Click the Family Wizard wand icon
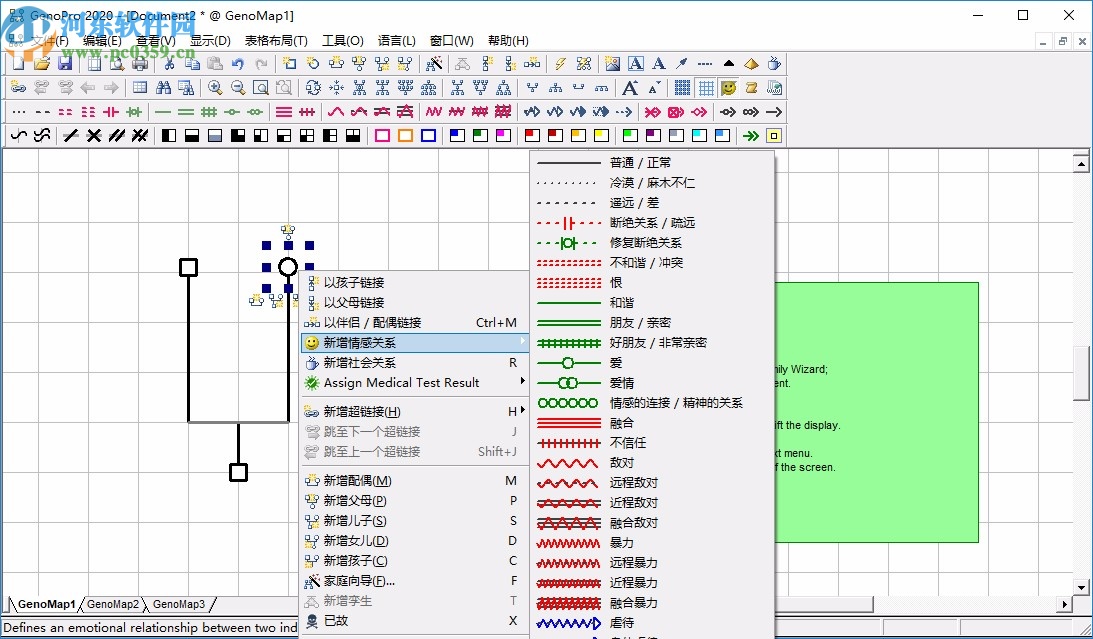 tap(435, 63)
